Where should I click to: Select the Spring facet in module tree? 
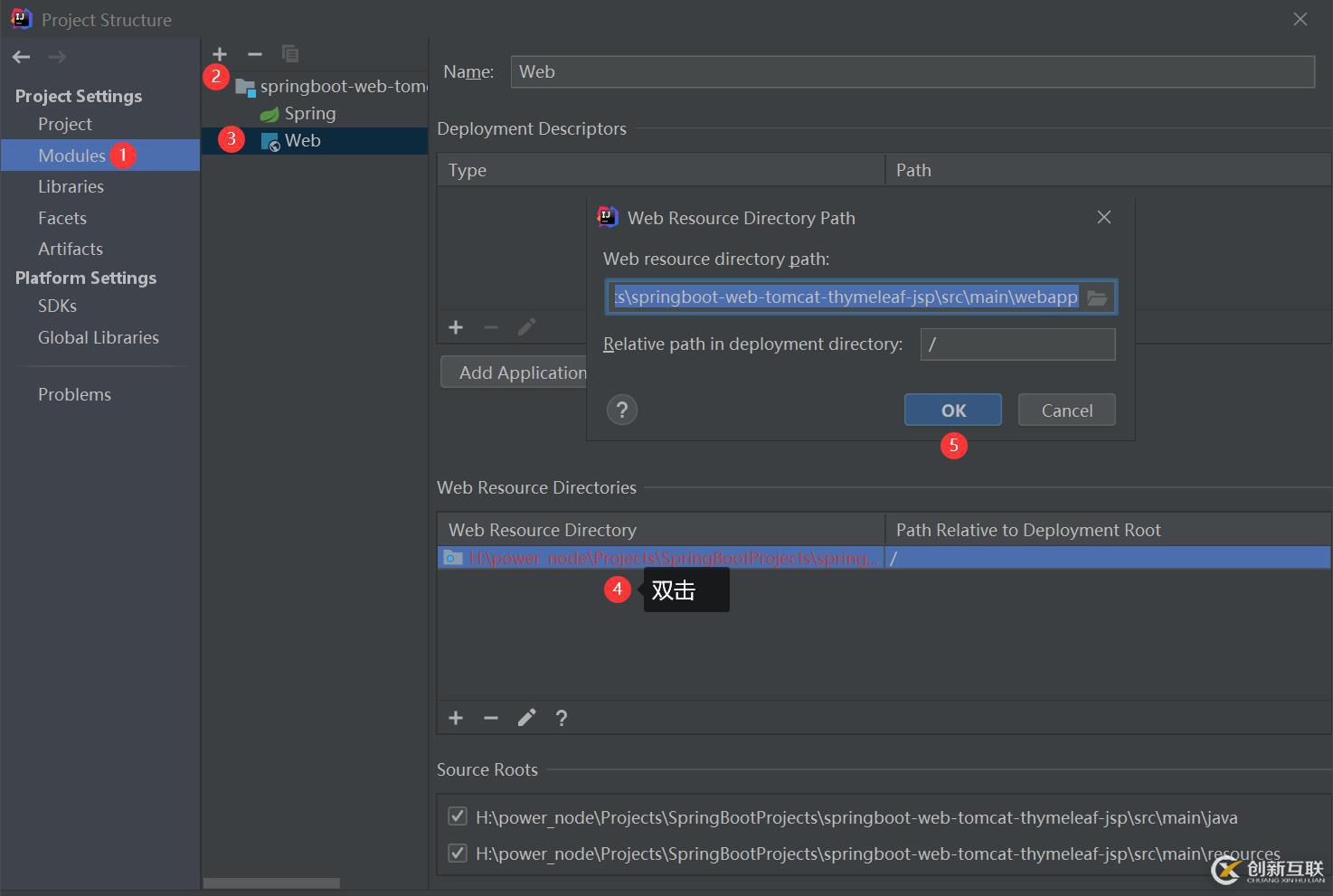click(x=309, y=114)
